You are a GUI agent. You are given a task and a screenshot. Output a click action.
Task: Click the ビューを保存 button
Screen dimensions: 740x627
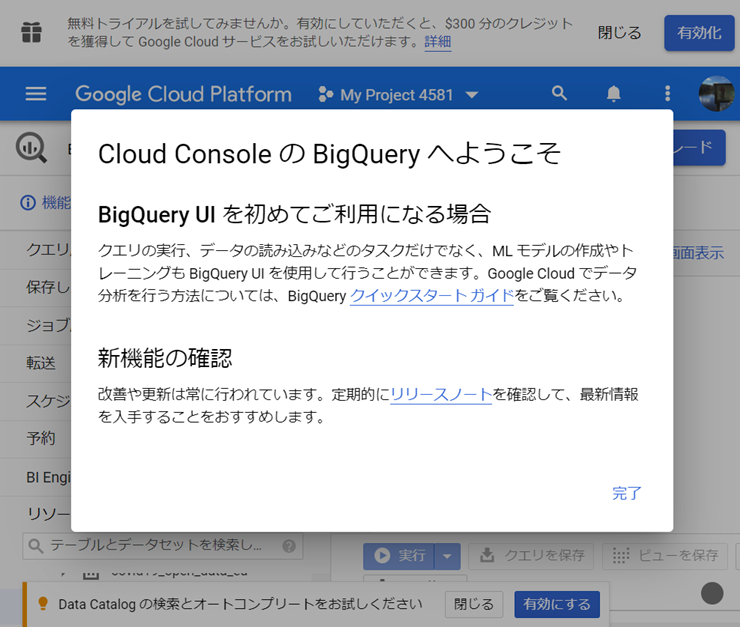pyautogui.click(x=666, y=556)
